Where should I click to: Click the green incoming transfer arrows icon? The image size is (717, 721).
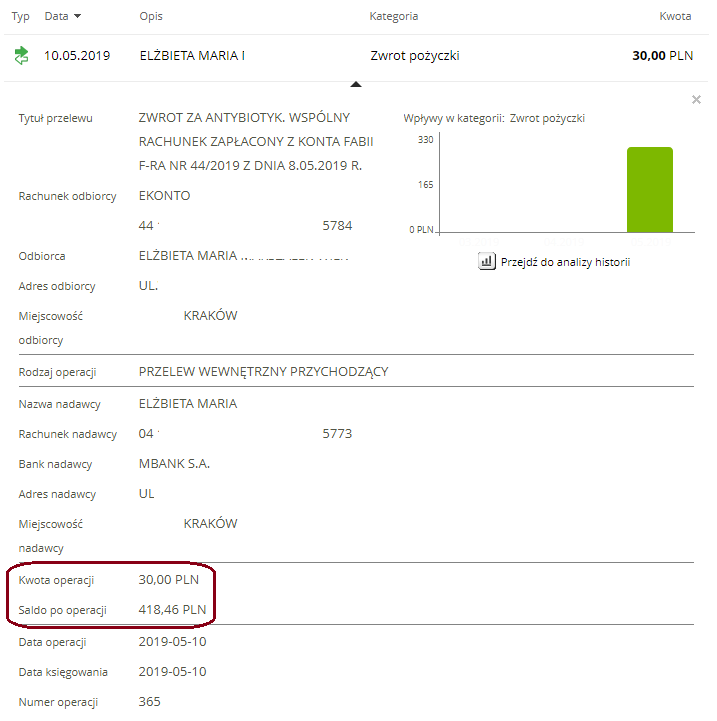click(x=21, y=56)
